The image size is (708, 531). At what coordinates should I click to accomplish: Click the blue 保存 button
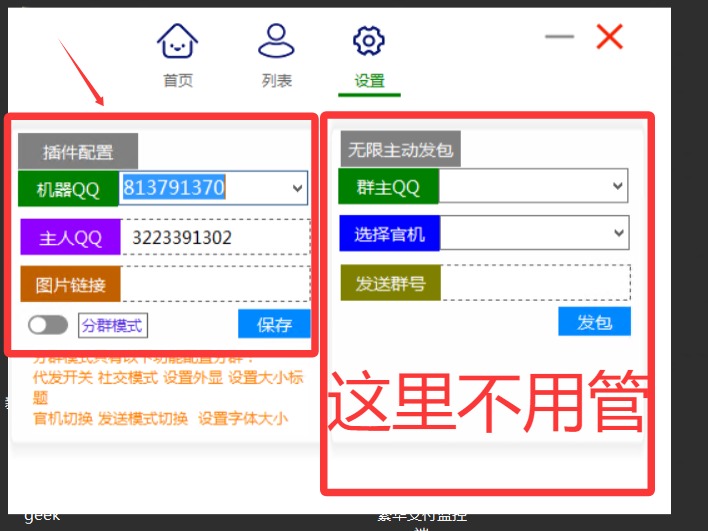[274, 324]
